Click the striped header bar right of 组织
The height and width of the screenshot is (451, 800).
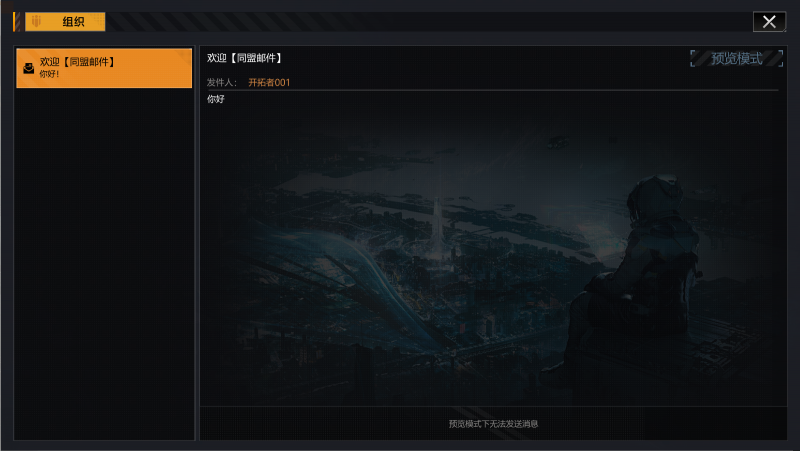[x=429, y=21]
